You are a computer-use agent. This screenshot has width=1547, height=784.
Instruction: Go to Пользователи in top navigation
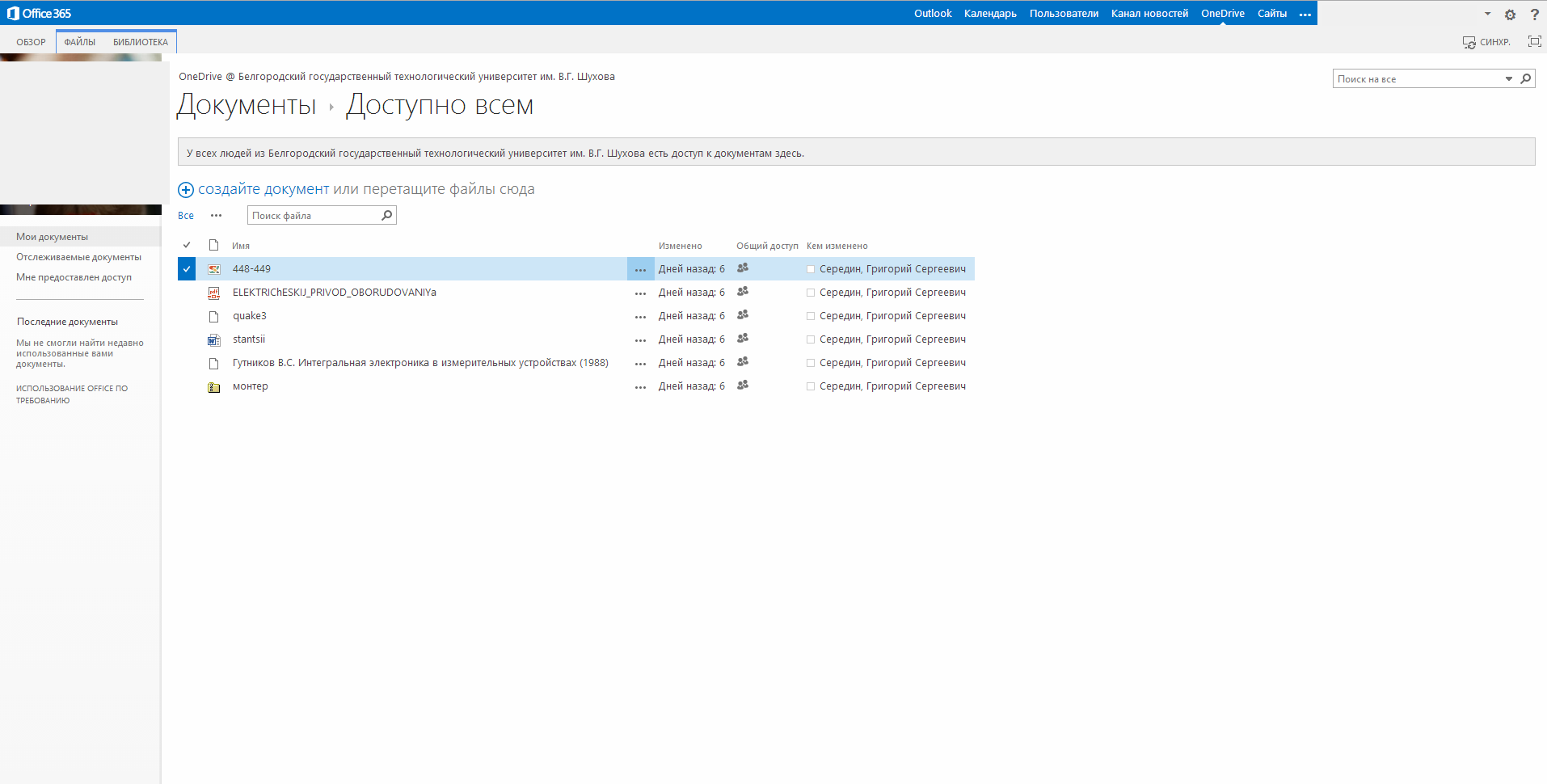click(x=1064, y=13)
